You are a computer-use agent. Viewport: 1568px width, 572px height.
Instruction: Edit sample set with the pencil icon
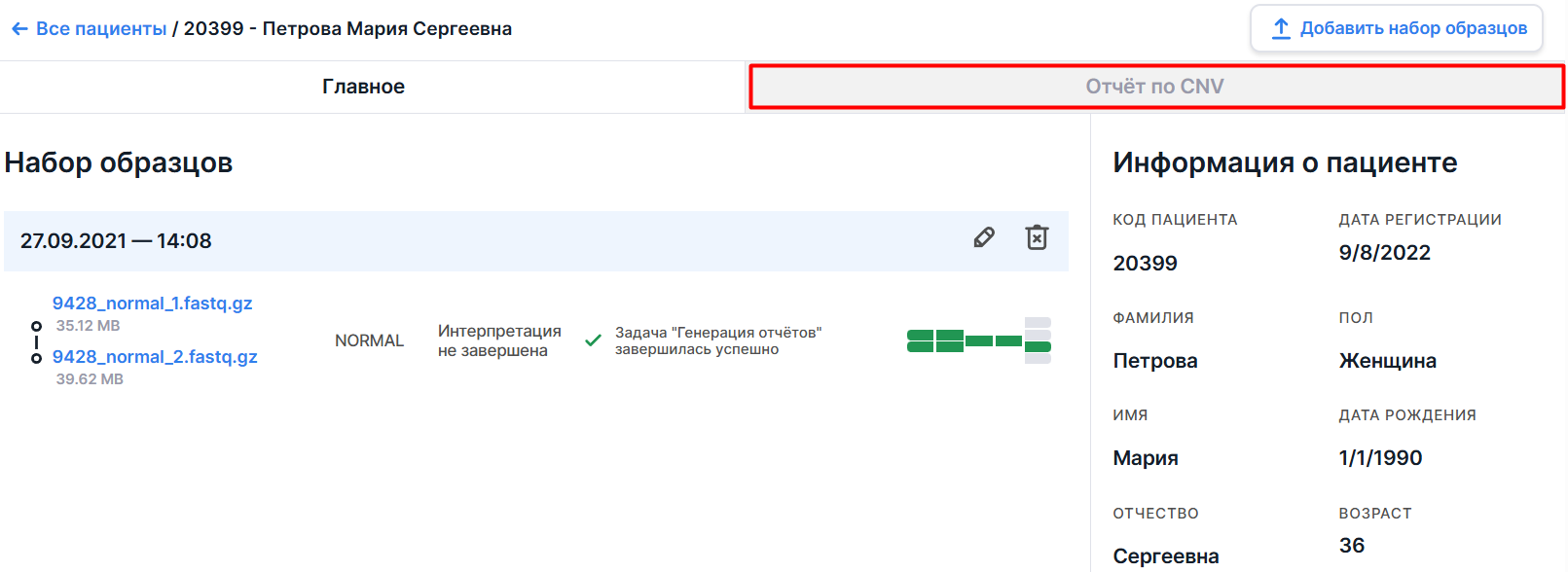984,237
